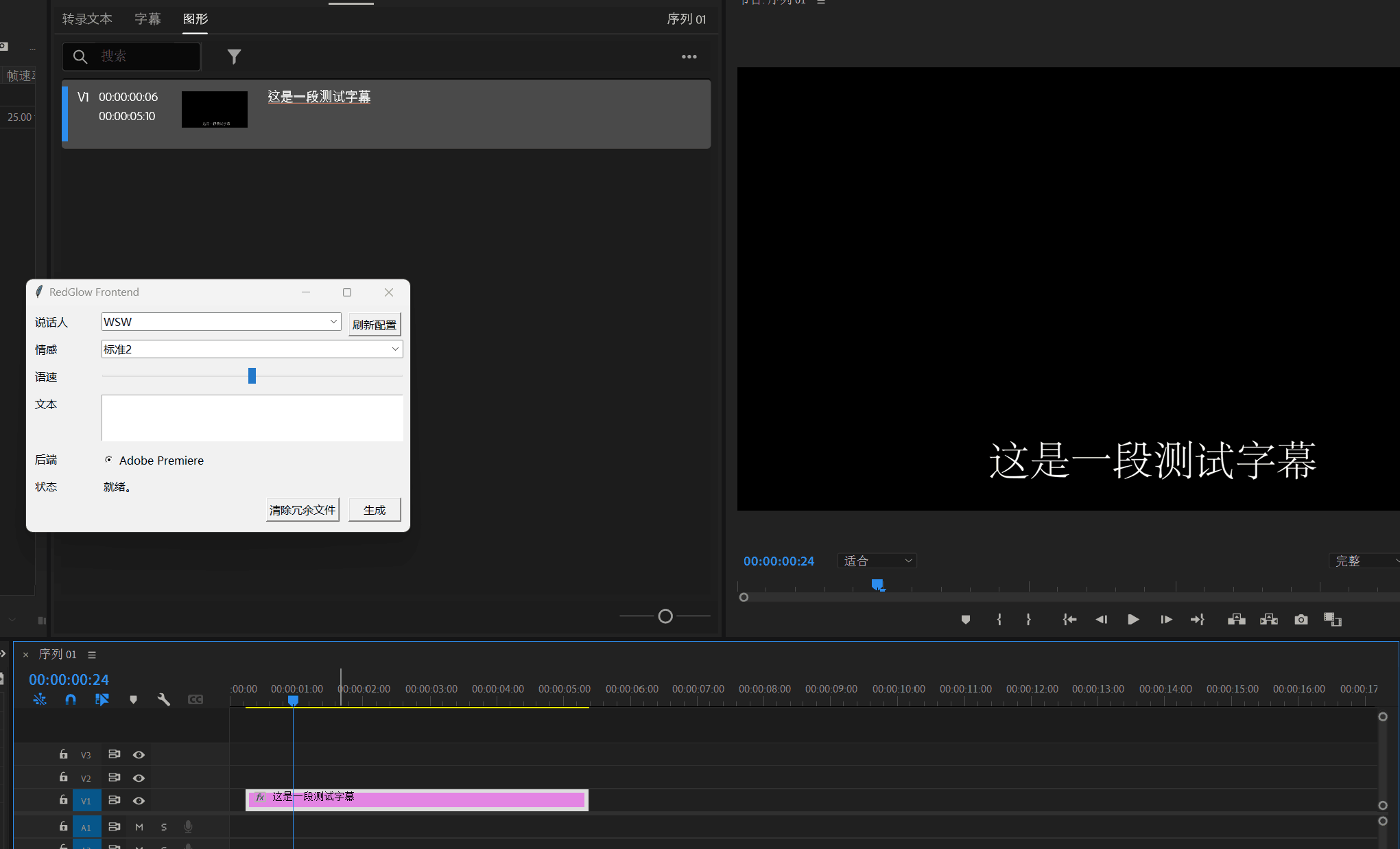Click the 搜索 search field
1400x849 pixels.
tap(132, 56)
